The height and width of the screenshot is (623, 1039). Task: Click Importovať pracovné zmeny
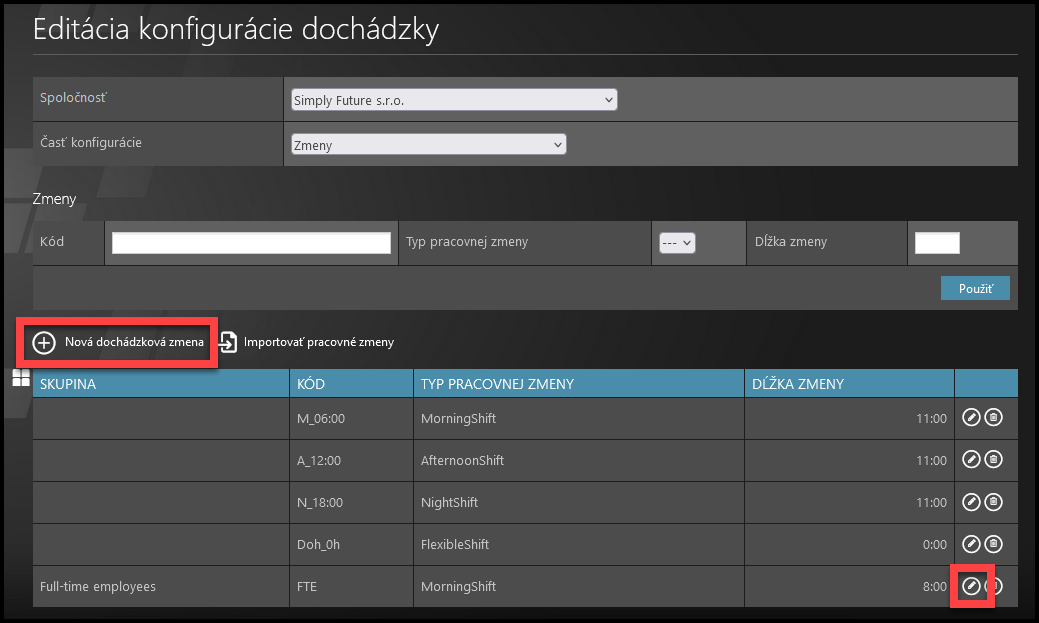pos(307,342)
